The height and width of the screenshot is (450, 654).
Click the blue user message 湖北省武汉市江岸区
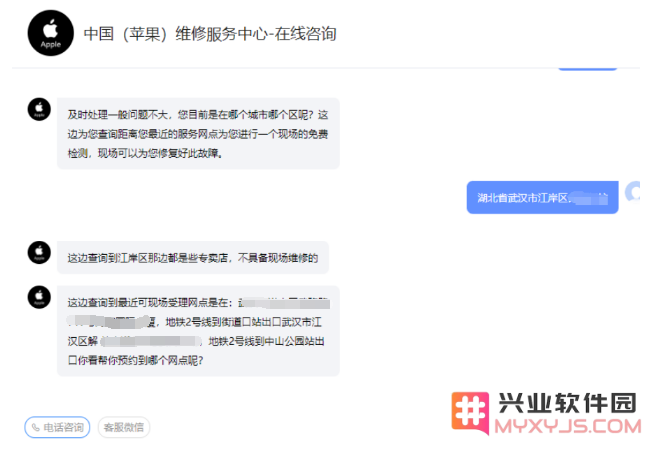(x=542, y=197)
